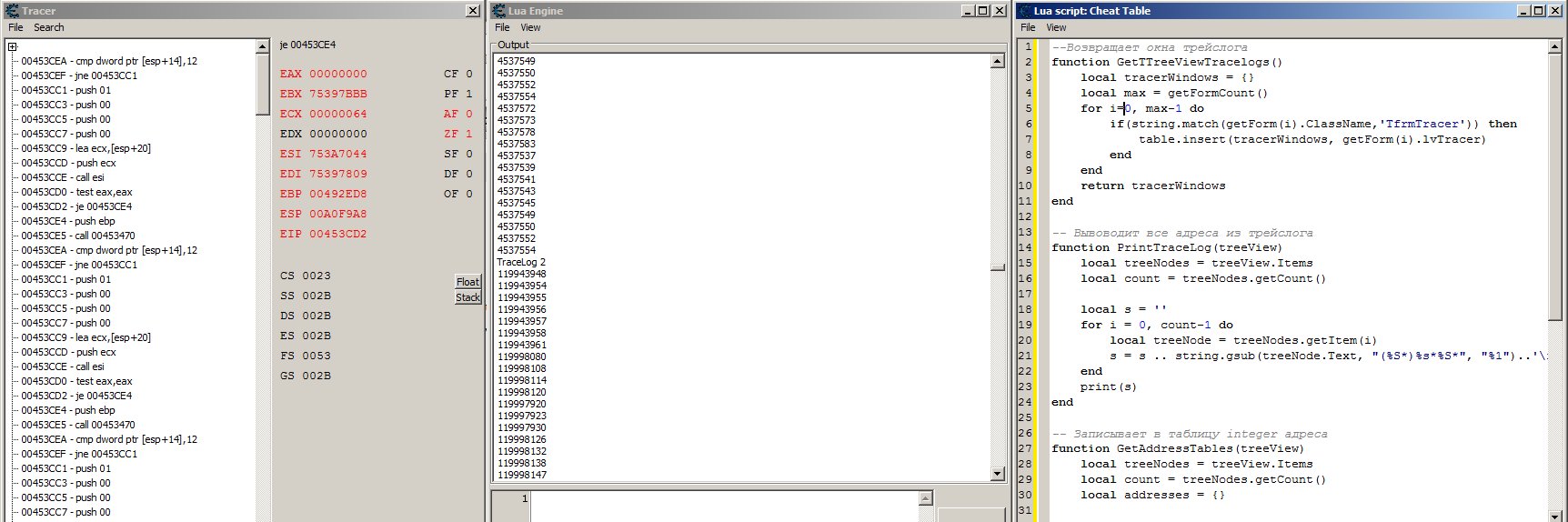Screen dimensions: 1568x522
Task: Minimize the Lua script Cheat Table window
Action: [x=1523, y=11]
